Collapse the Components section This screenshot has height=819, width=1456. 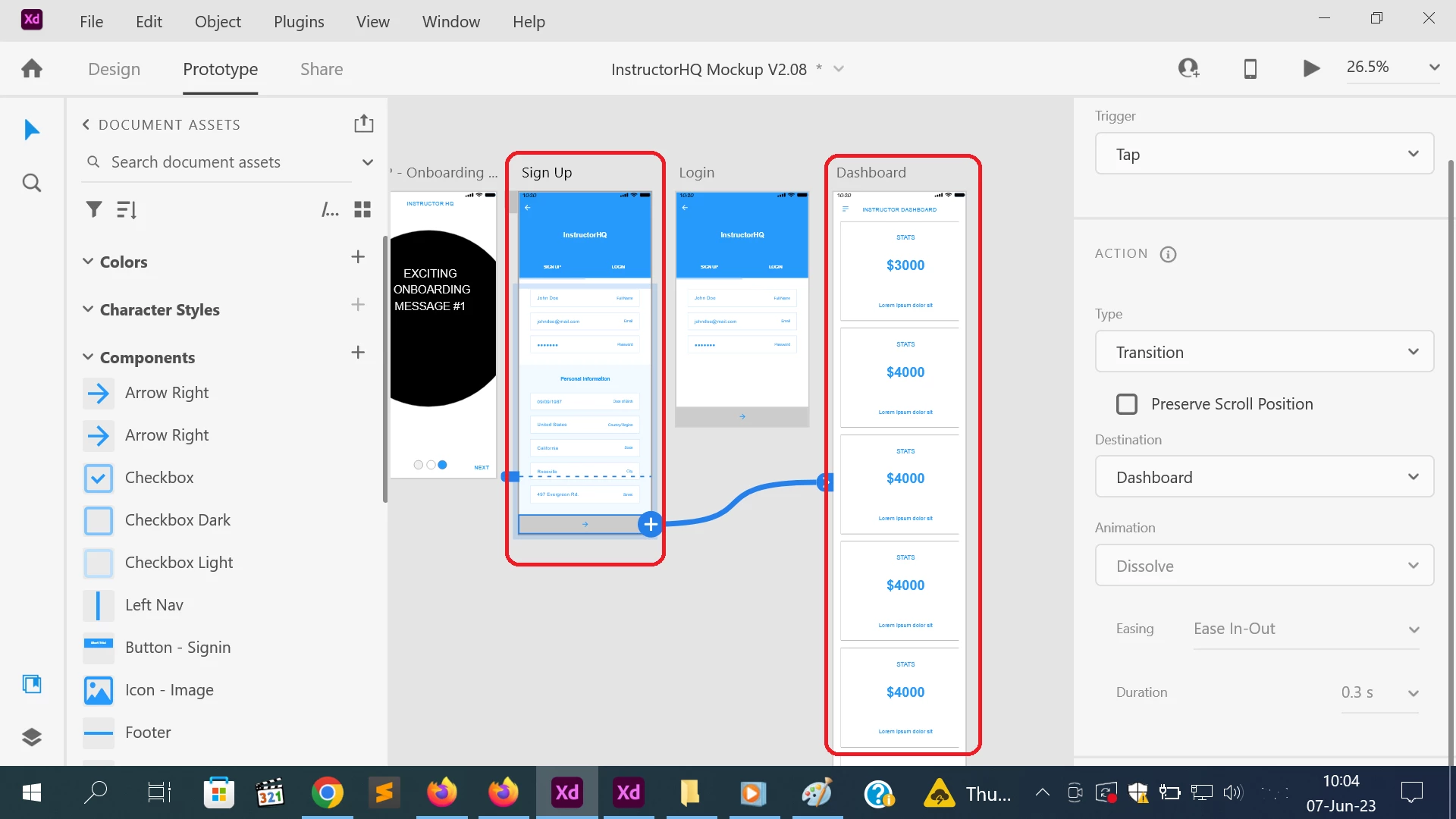[88, 357]
